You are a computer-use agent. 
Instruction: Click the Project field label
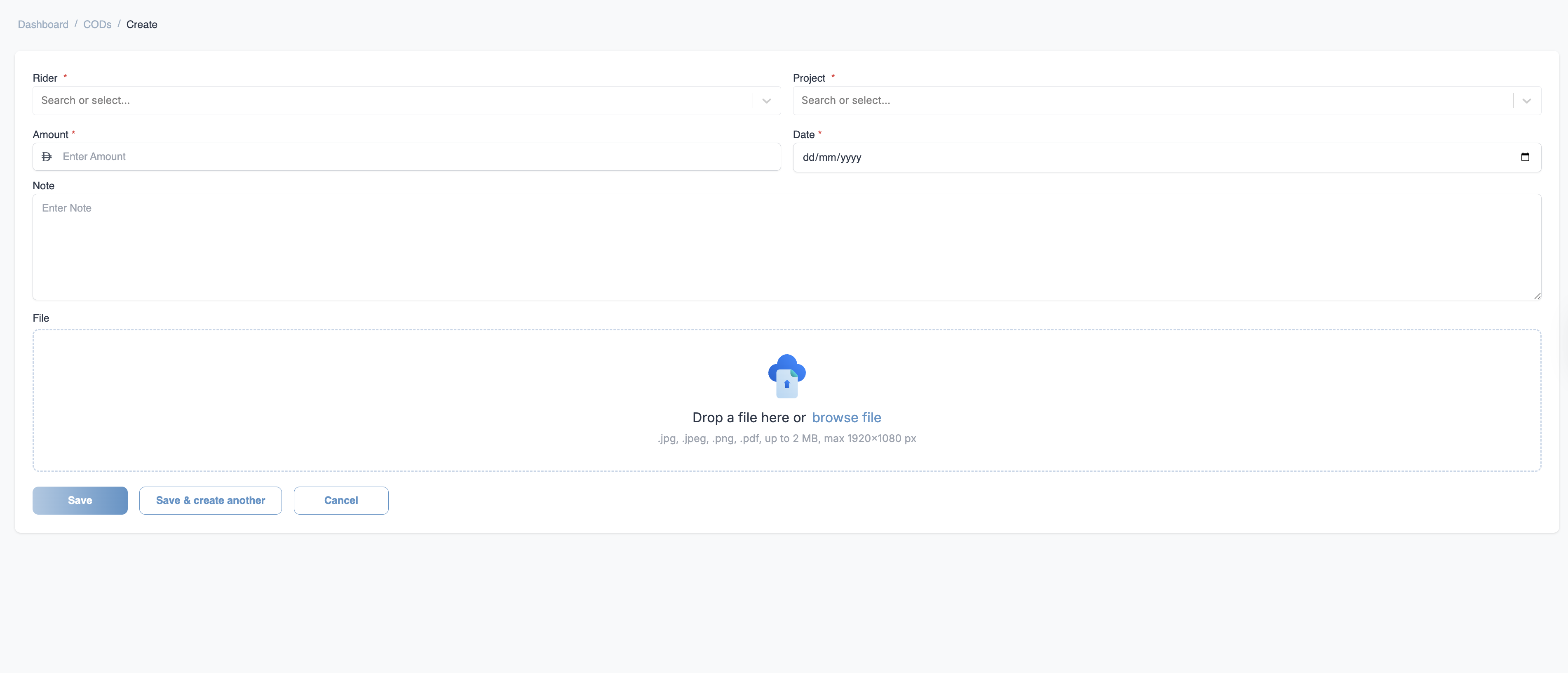click(x=809, y=78)
